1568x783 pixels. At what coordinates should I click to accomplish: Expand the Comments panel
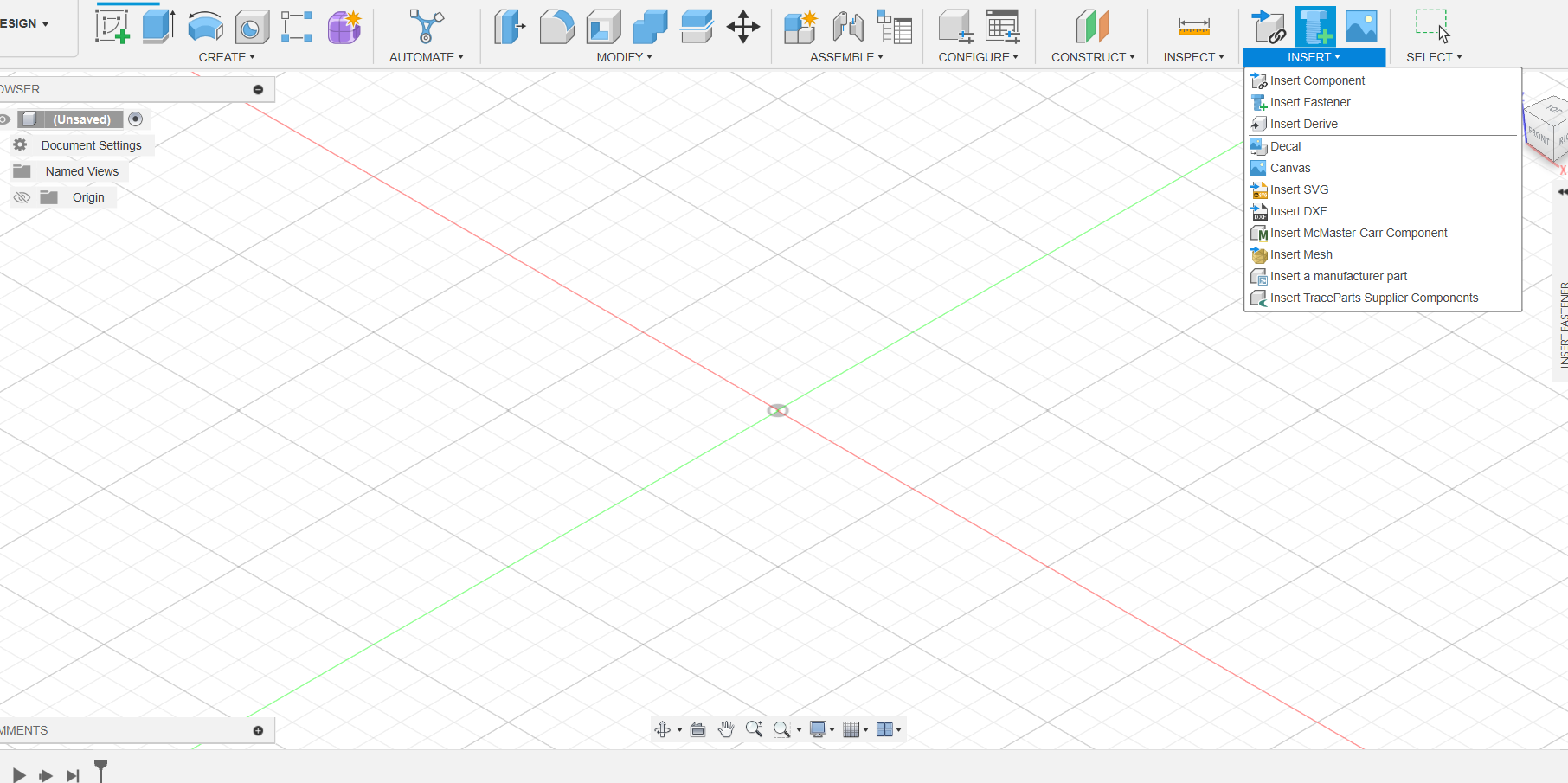[x=258, y=730]
